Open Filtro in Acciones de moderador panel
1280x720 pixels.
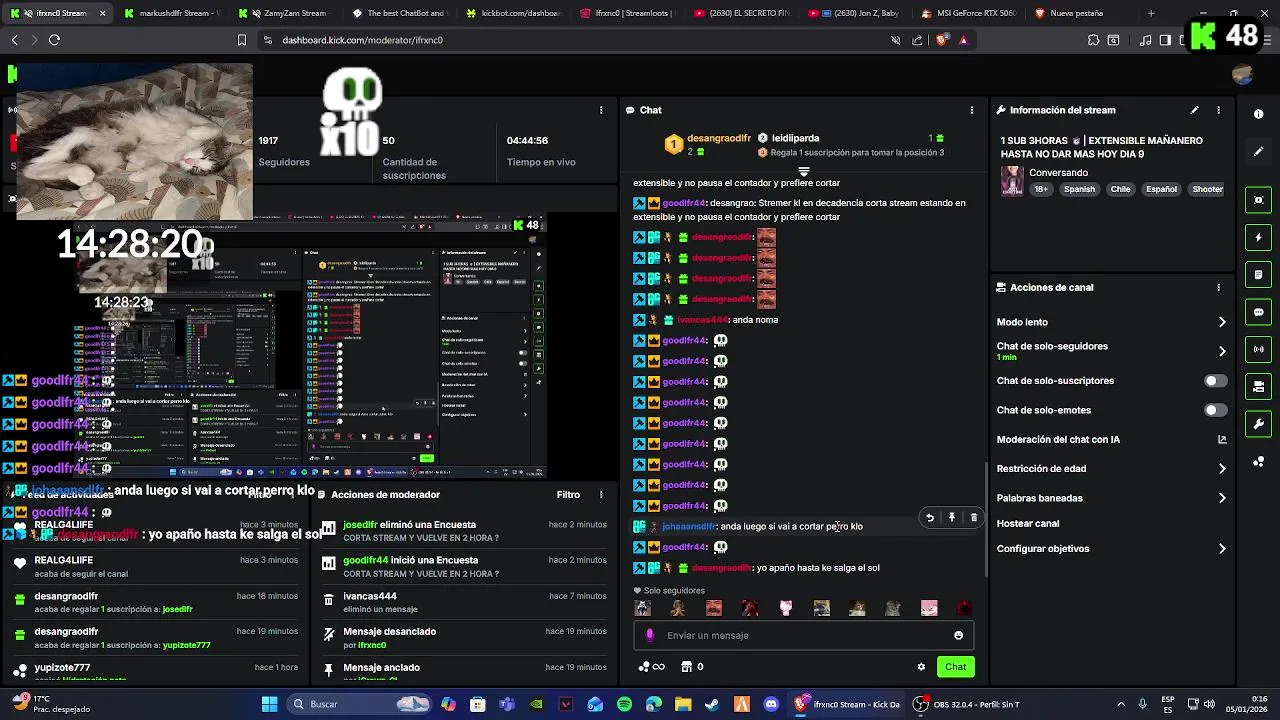point(568,494)
